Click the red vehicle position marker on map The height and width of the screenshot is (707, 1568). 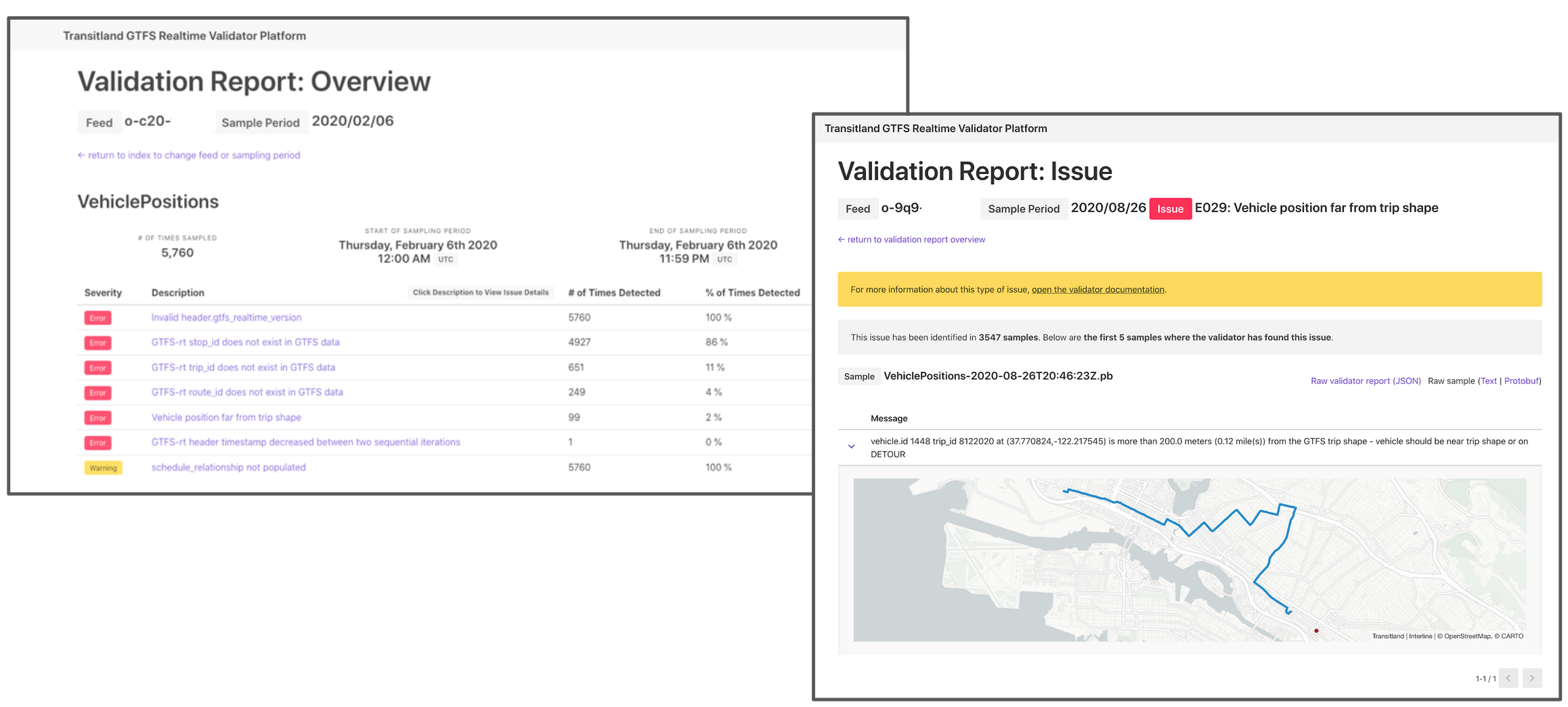click(x=1316, y=630)
